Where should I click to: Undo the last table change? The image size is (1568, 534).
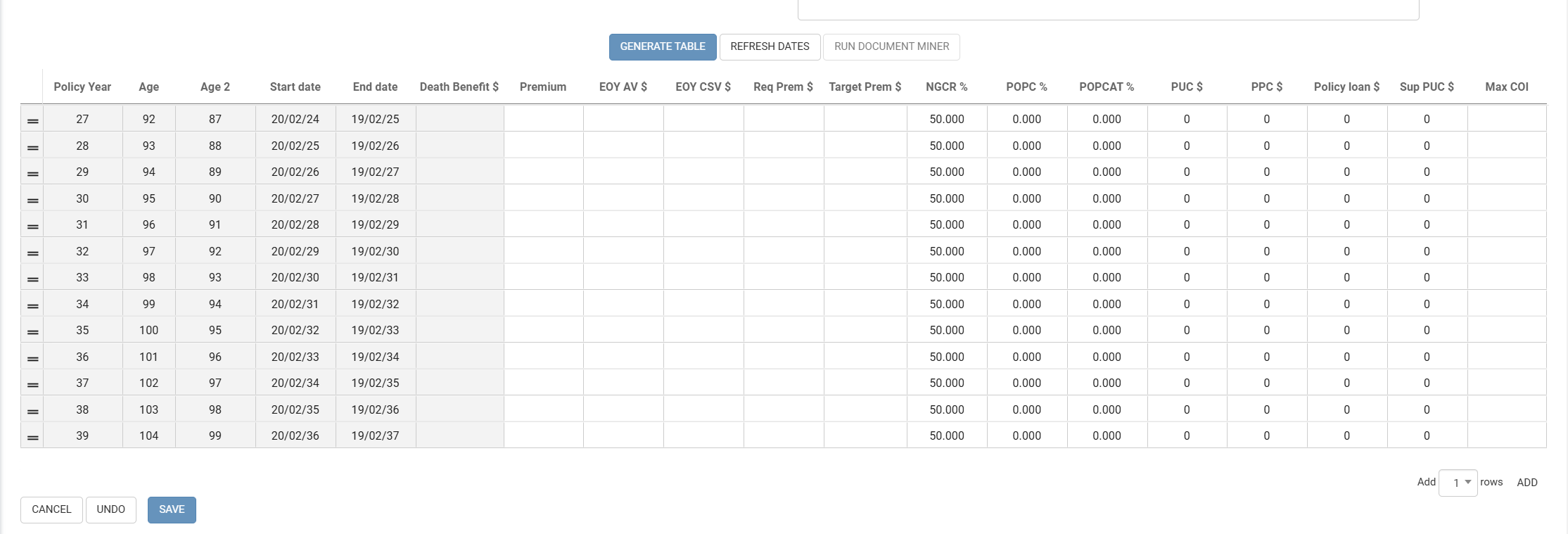(x=110, y=509)
